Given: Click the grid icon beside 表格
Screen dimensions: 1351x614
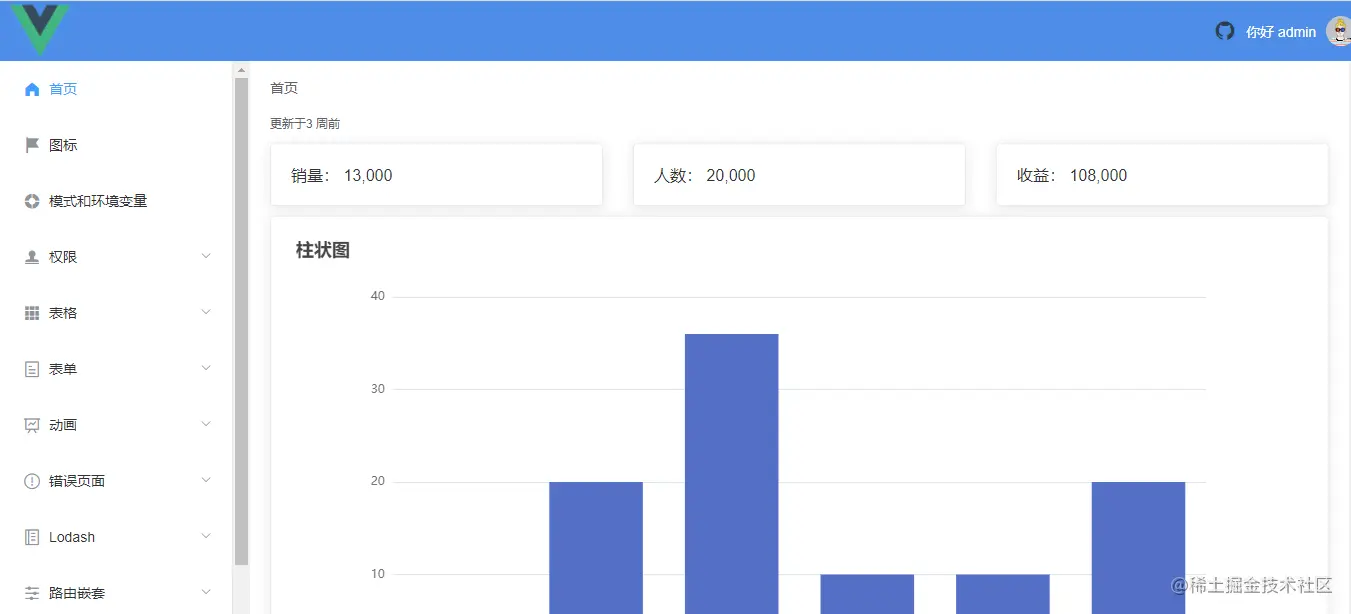Looking at the screenshot, I should pos(32,313).
